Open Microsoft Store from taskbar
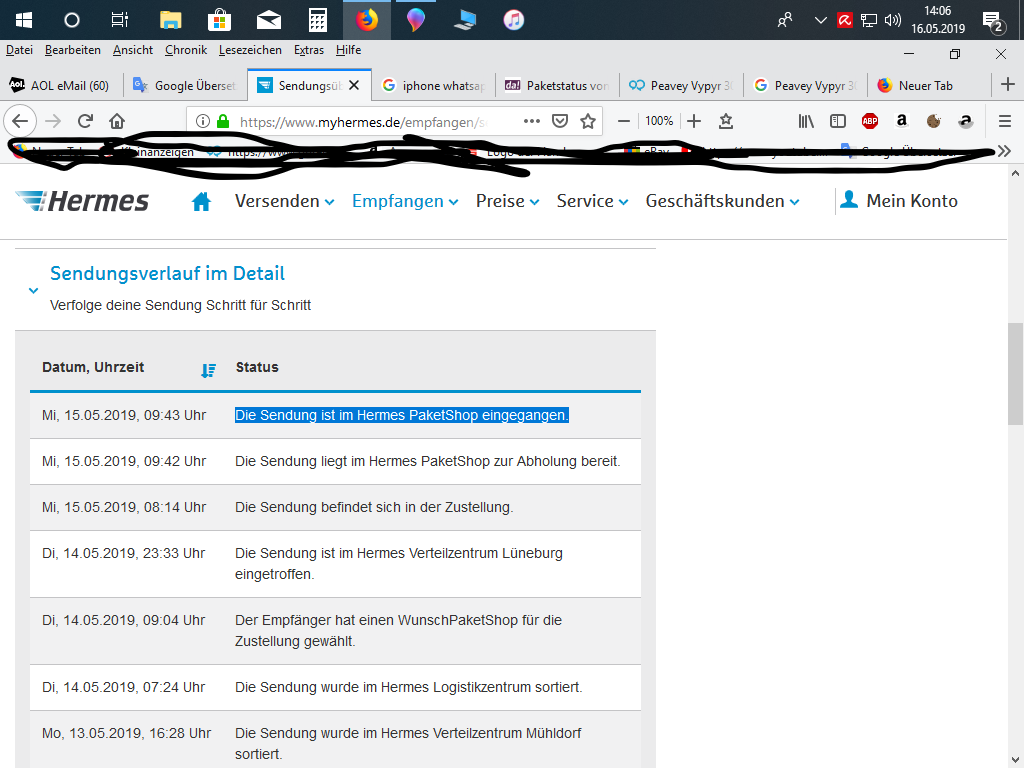Screen dimensions: 1024x768 coord(219,20)
